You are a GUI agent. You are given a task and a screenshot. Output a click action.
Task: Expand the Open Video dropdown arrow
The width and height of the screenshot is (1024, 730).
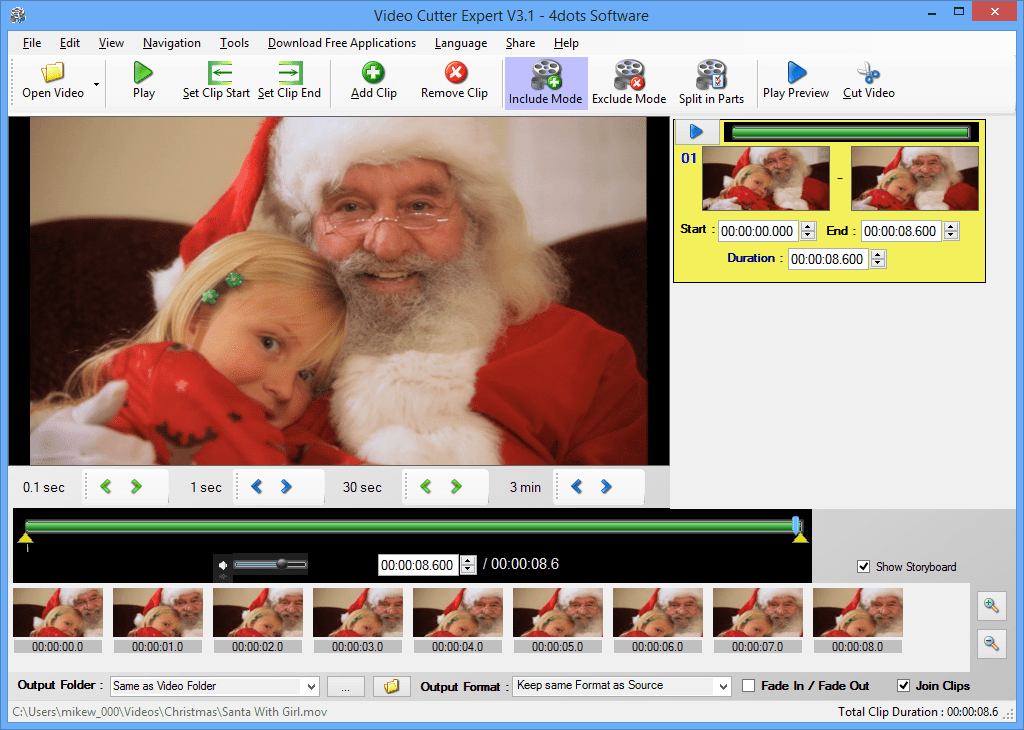click(97, 85)
